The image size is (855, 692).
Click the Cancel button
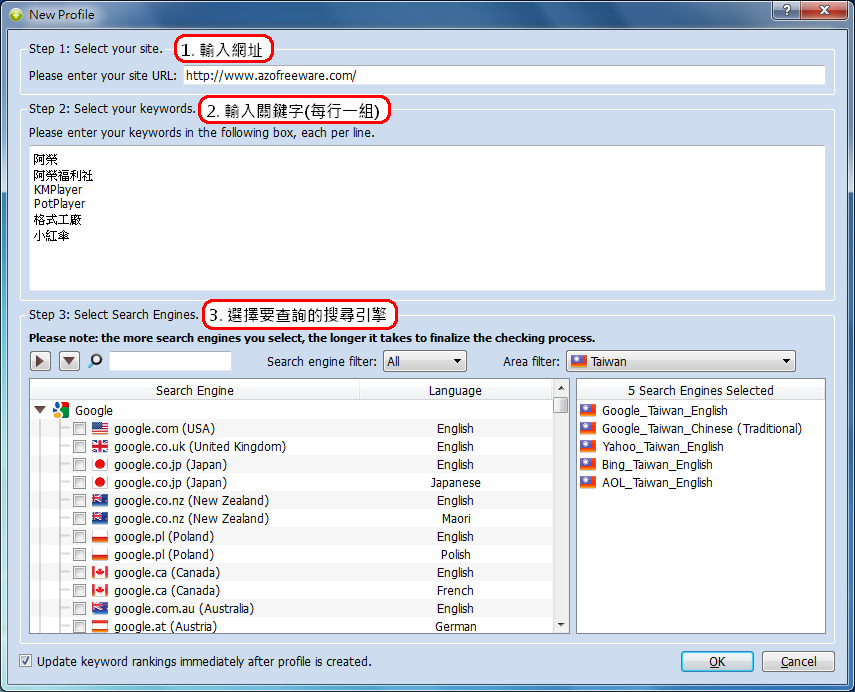tap(798, 661)
